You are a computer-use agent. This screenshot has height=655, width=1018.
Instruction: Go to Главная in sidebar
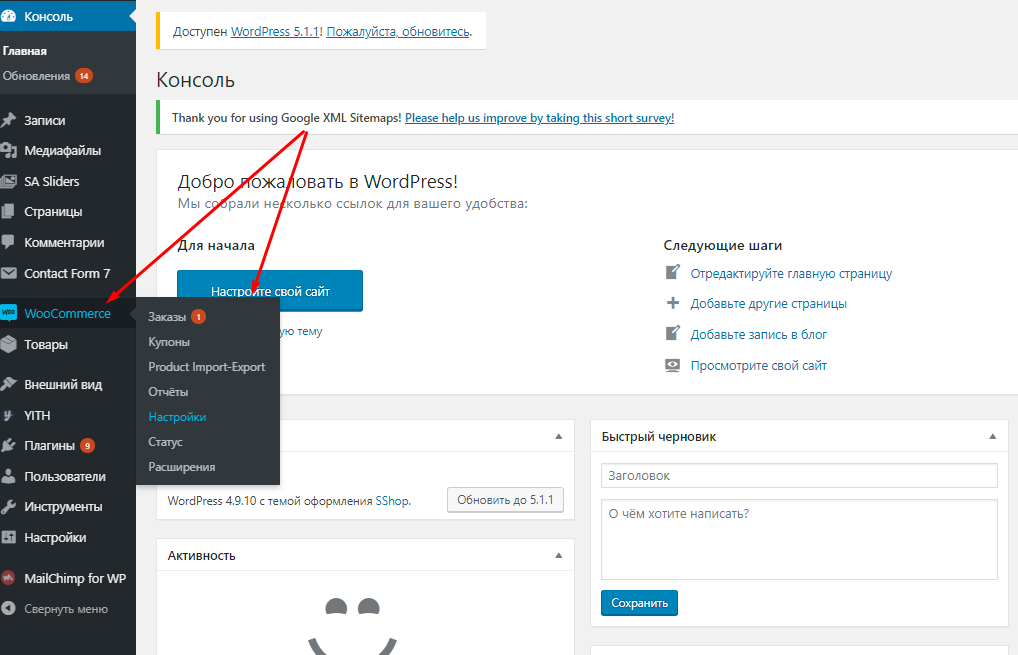click(25, 51)
